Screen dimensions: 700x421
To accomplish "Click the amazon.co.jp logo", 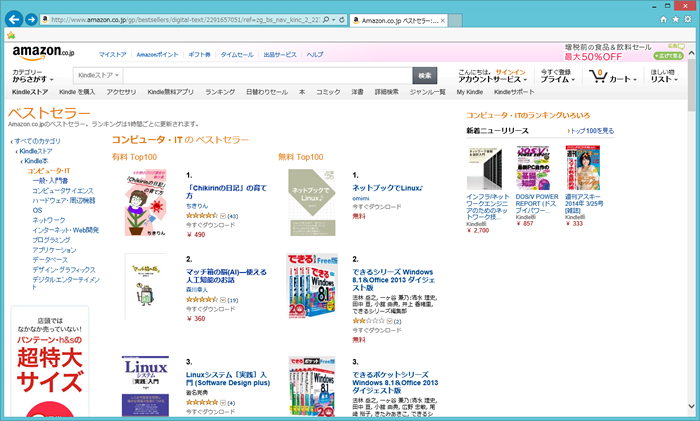I will click(x=43, y=53).
